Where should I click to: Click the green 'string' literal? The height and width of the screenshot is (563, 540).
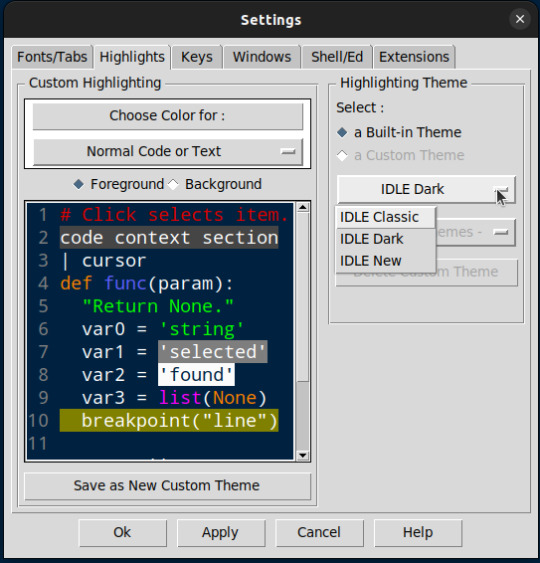point(201,329)
